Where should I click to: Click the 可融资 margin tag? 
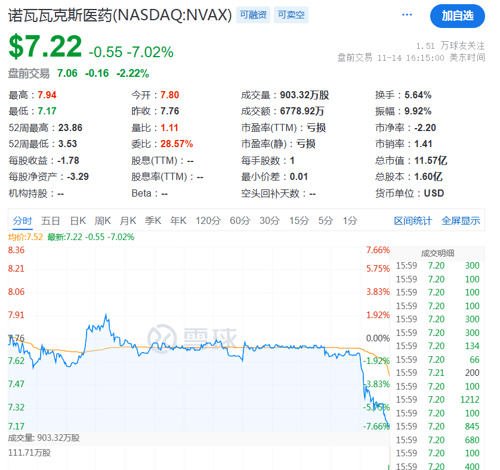tap(253, 15)
